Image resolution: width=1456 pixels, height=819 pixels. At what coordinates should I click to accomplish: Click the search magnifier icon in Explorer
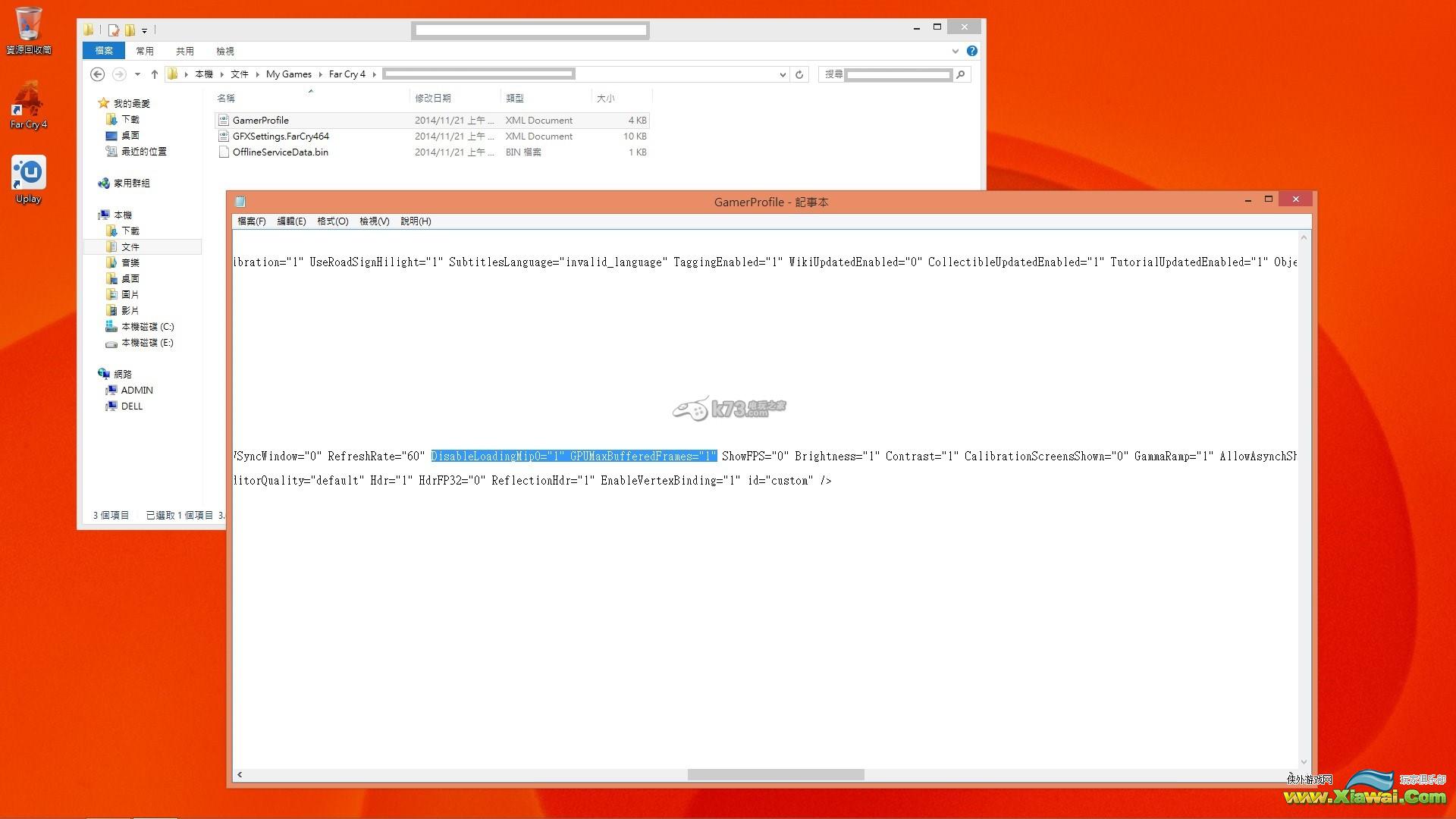[x=961, y=74]
